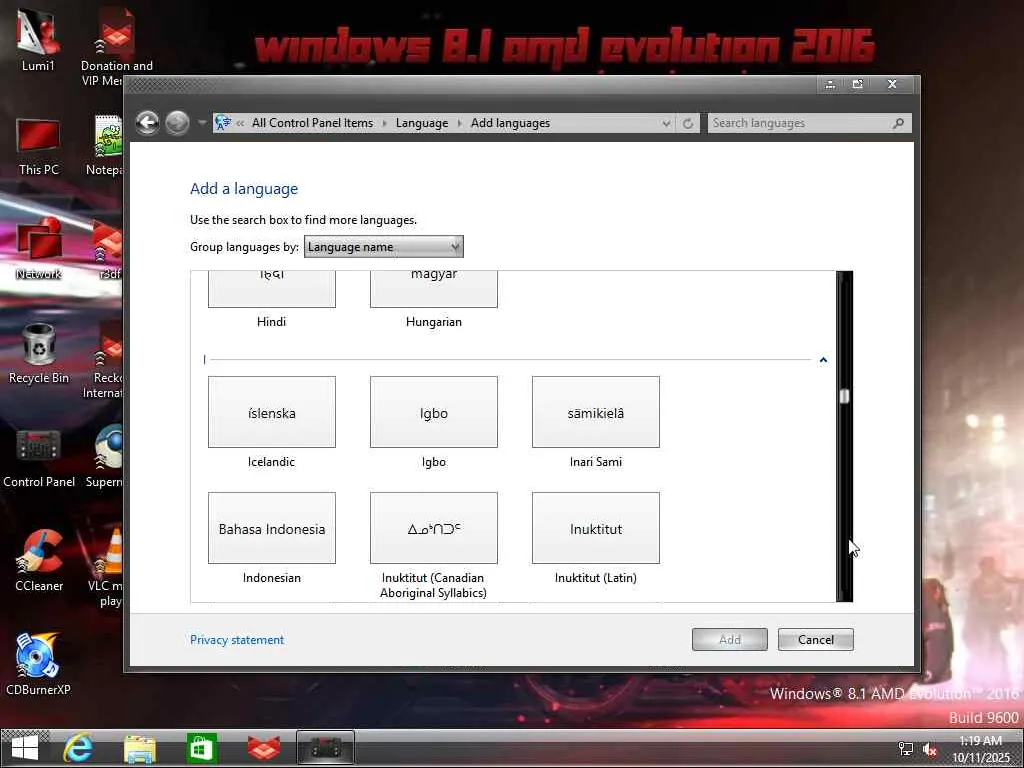Open the Recycle Bin desktop icon

[38, 354]
